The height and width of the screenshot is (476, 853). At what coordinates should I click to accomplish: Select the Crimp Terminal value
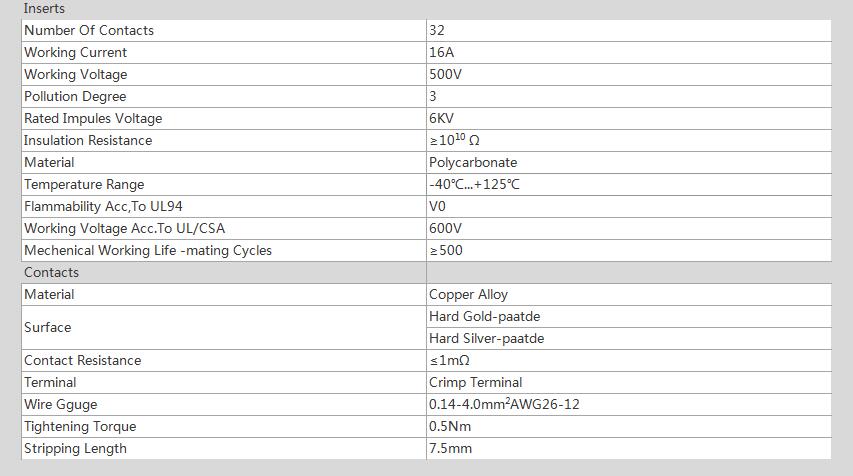pyautogui.click(x=475, y=382)
